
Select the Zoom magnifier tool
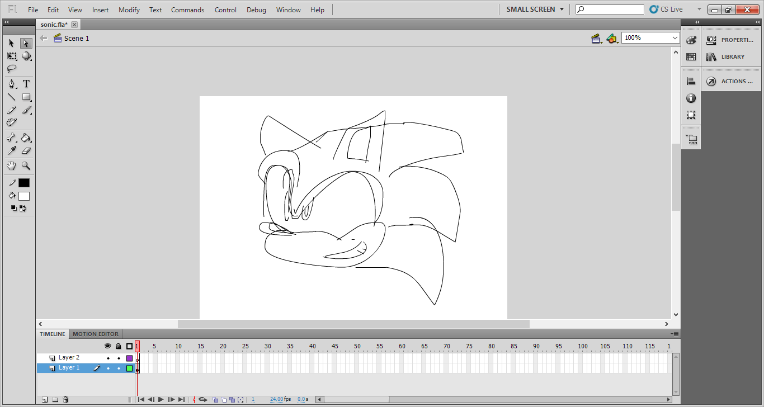tap(26, 166)
